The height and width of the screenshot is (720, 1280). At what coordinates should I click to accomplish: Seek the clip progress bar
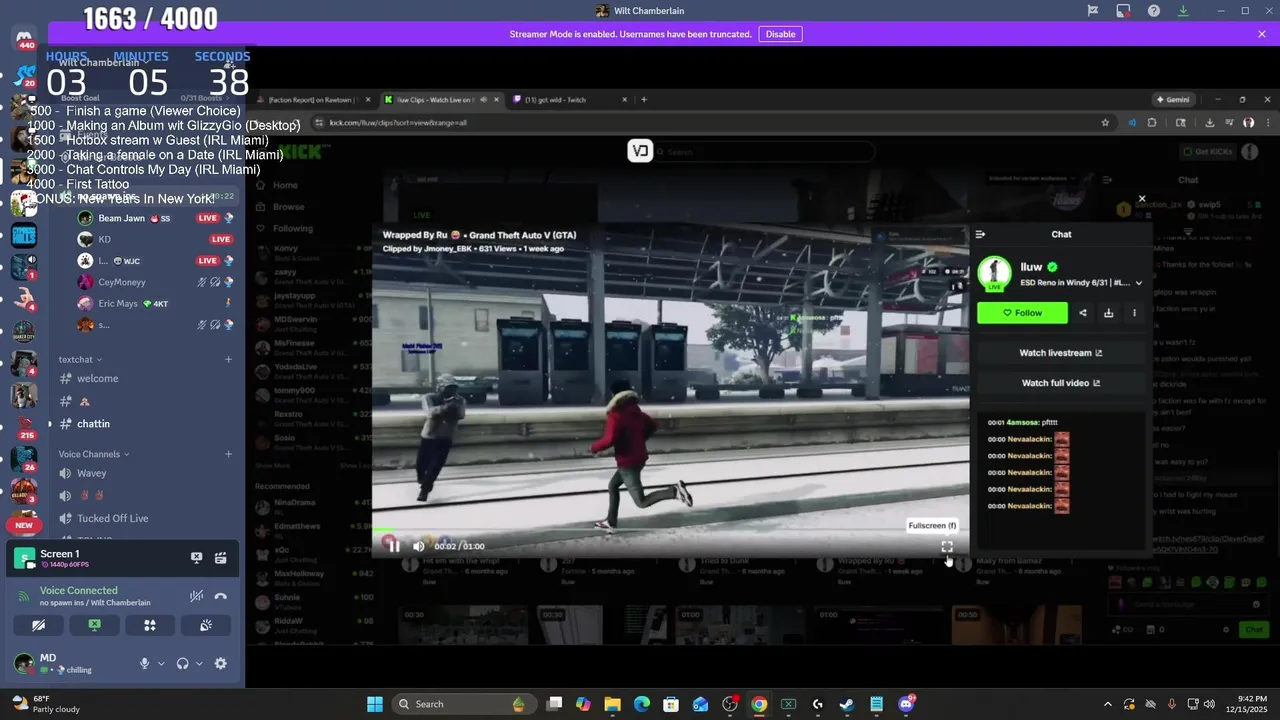(670, 532)
